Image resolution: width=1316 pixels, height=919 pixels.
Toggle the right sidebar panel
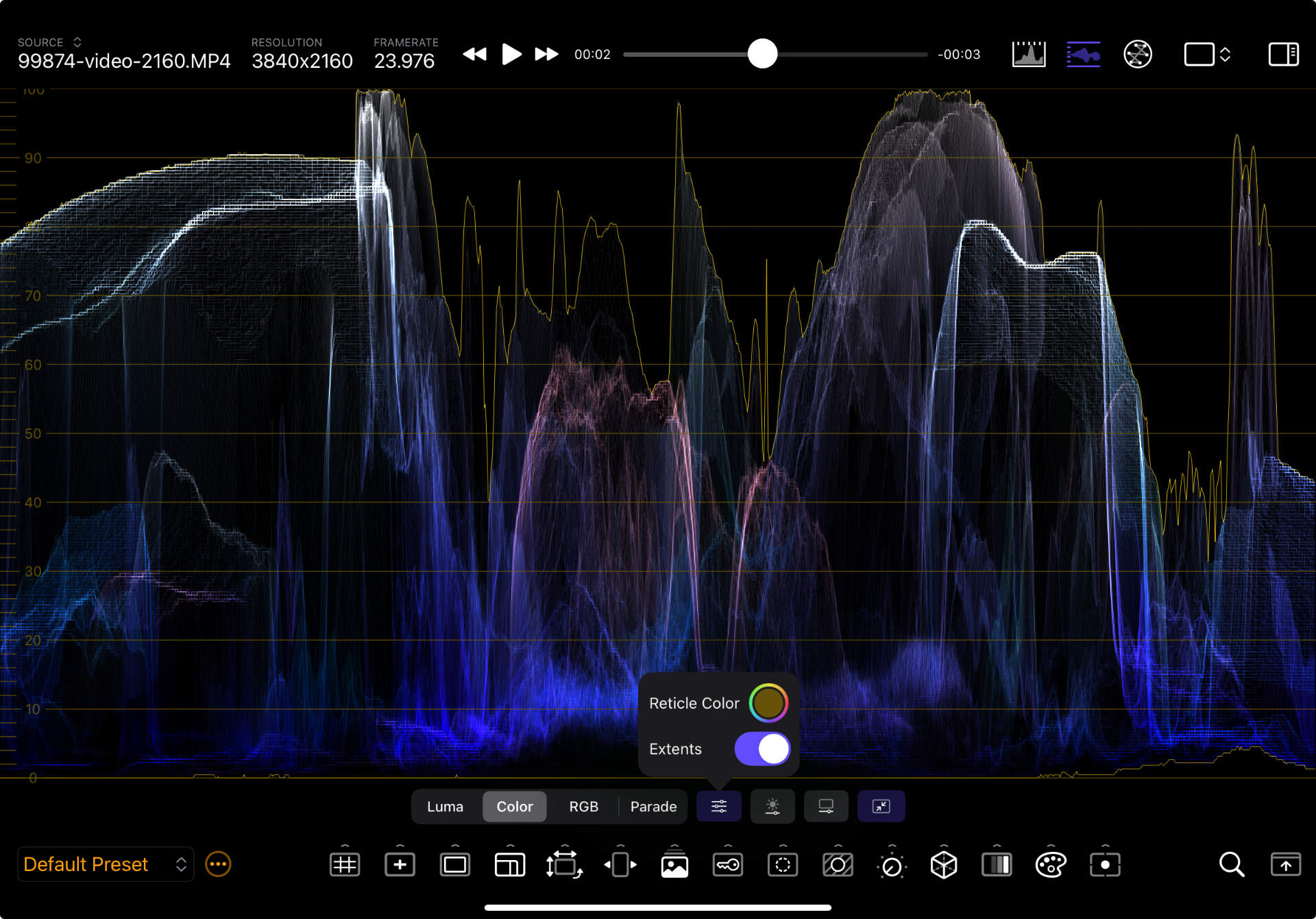click(1283, 54)
